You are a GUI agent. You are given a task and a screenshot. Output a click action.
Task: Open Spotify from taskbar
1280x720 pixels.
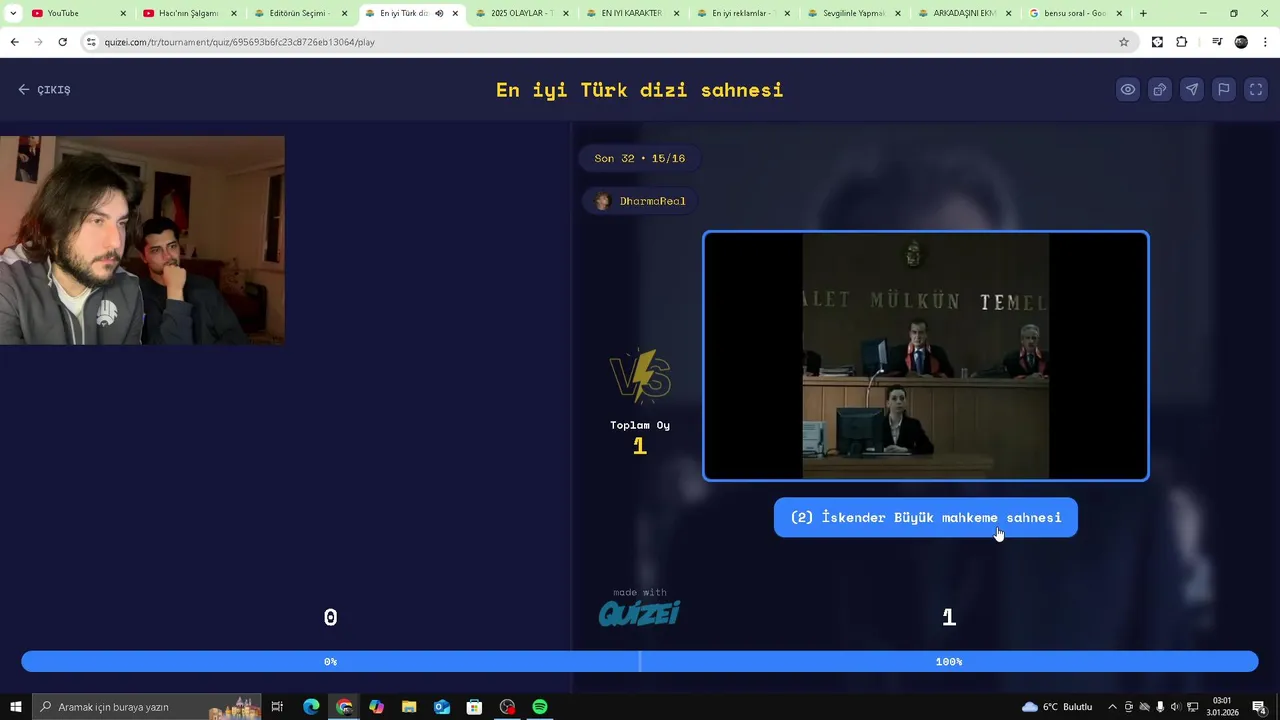point(540,707)
